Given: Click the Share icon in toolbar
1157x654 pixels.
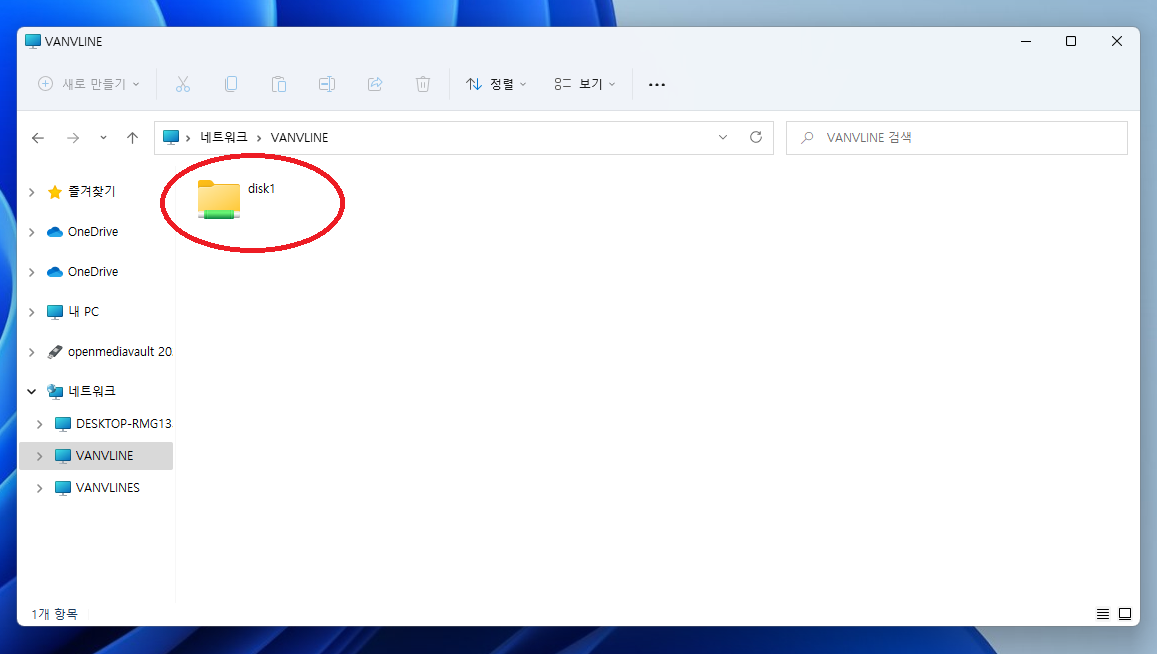Looking at the screenshot, I should point(375,84).
